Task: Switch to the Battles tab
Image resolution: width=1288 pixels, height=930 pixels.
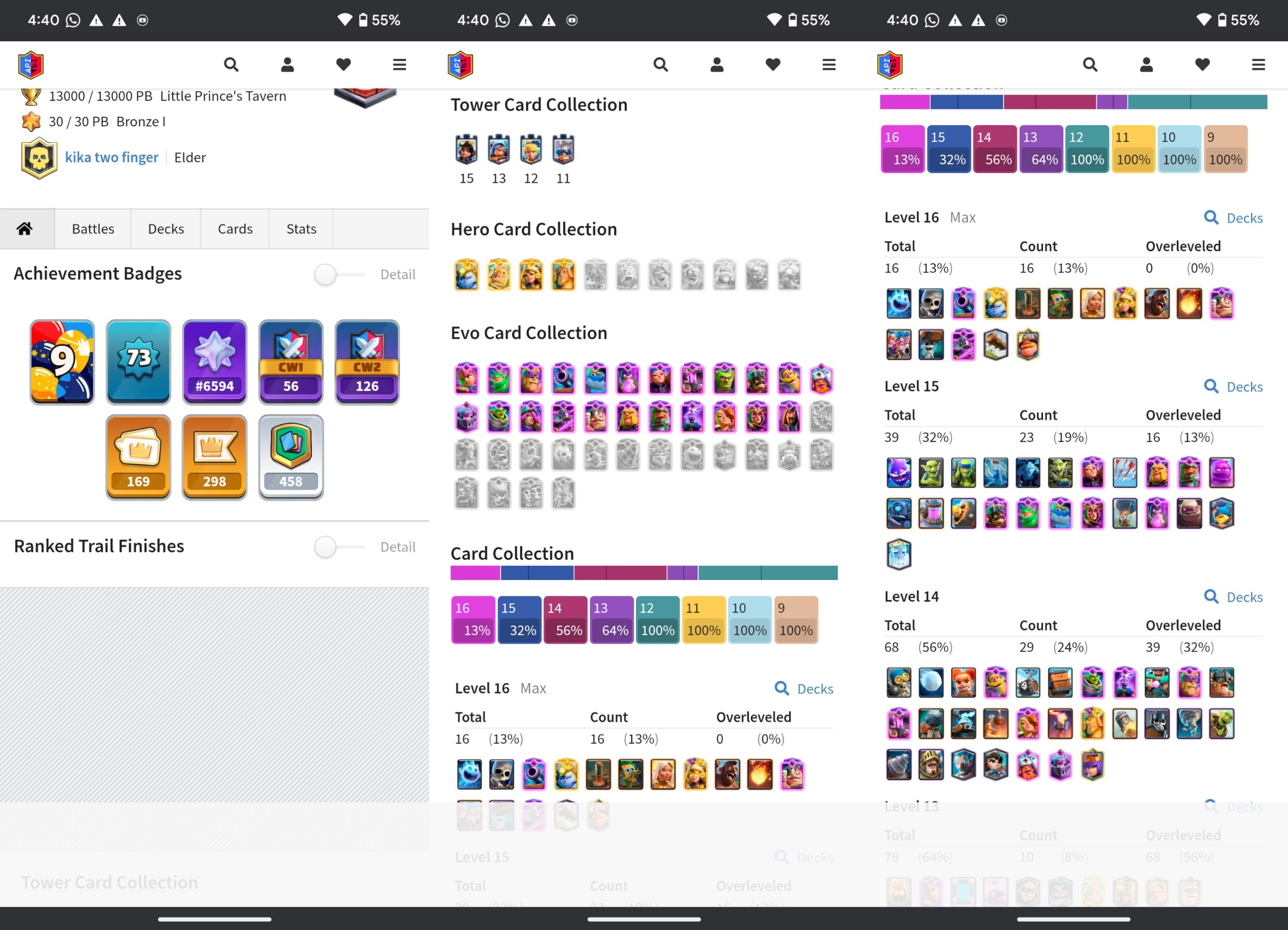Action: point(93,229)
